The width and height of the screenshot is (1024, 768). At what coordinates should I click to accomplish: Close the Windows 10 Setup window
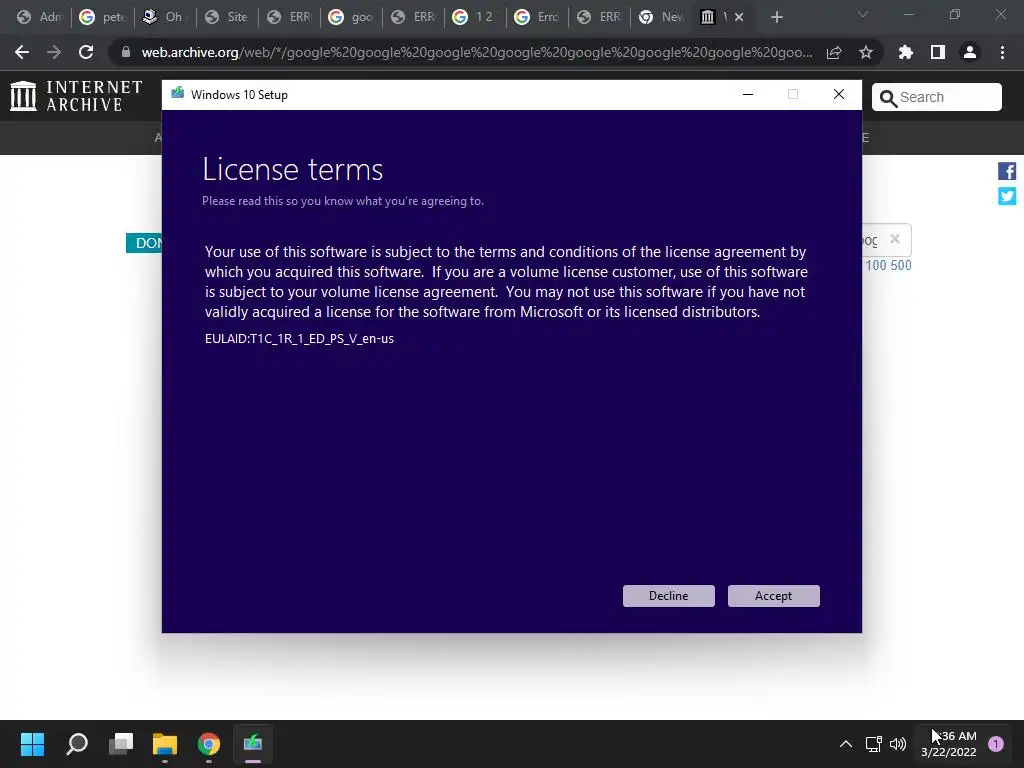839,95
